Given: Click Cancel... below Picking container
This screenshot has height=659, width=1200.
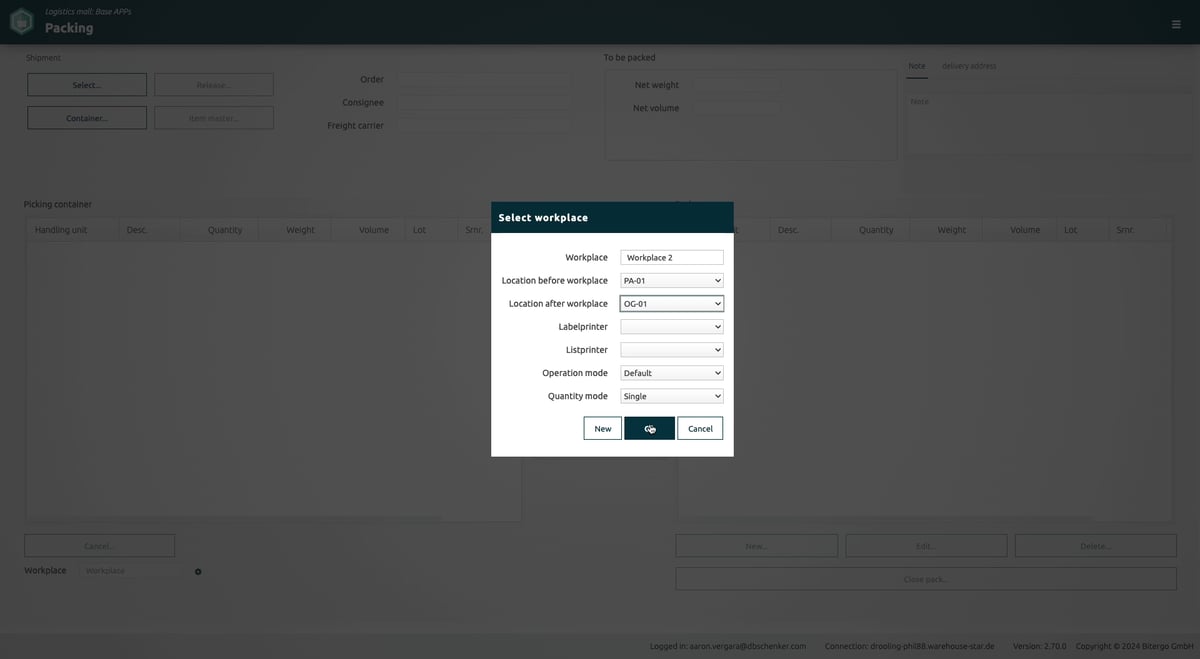Looking at the screenshot, I should click(x=100, y=546).
